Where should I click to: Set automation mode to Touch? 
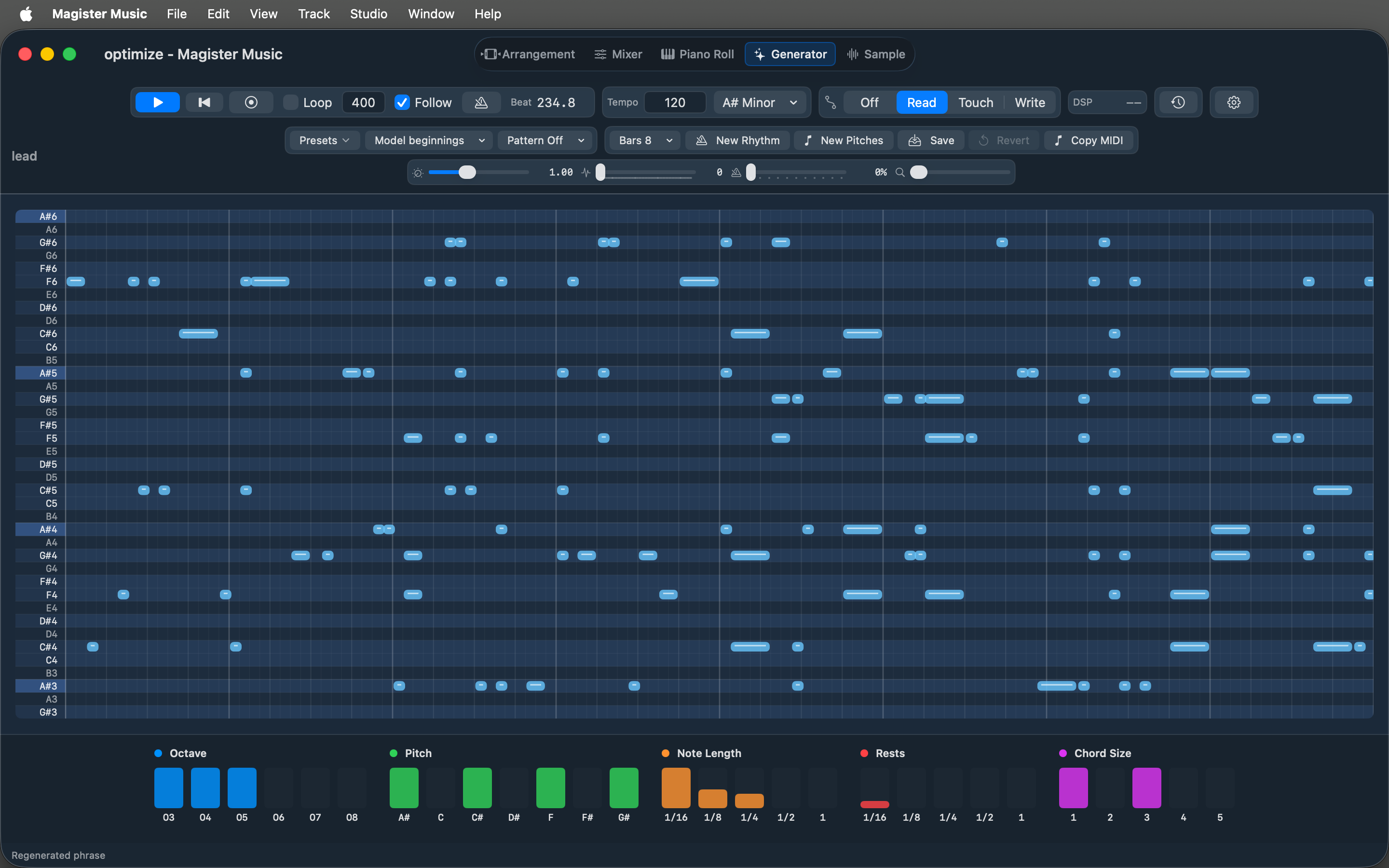[975, 102]
